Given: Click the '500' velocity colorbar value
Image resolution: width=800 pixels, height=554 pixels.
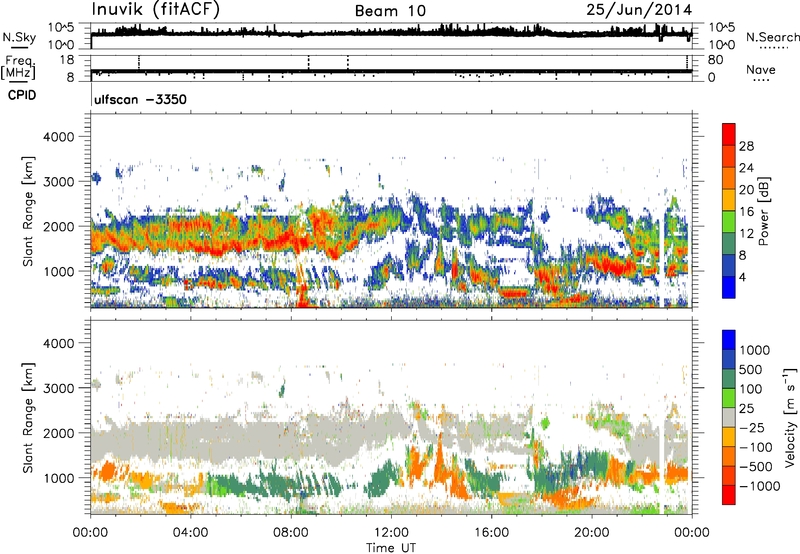Looking at the screenshot, I should pos(751,370).
